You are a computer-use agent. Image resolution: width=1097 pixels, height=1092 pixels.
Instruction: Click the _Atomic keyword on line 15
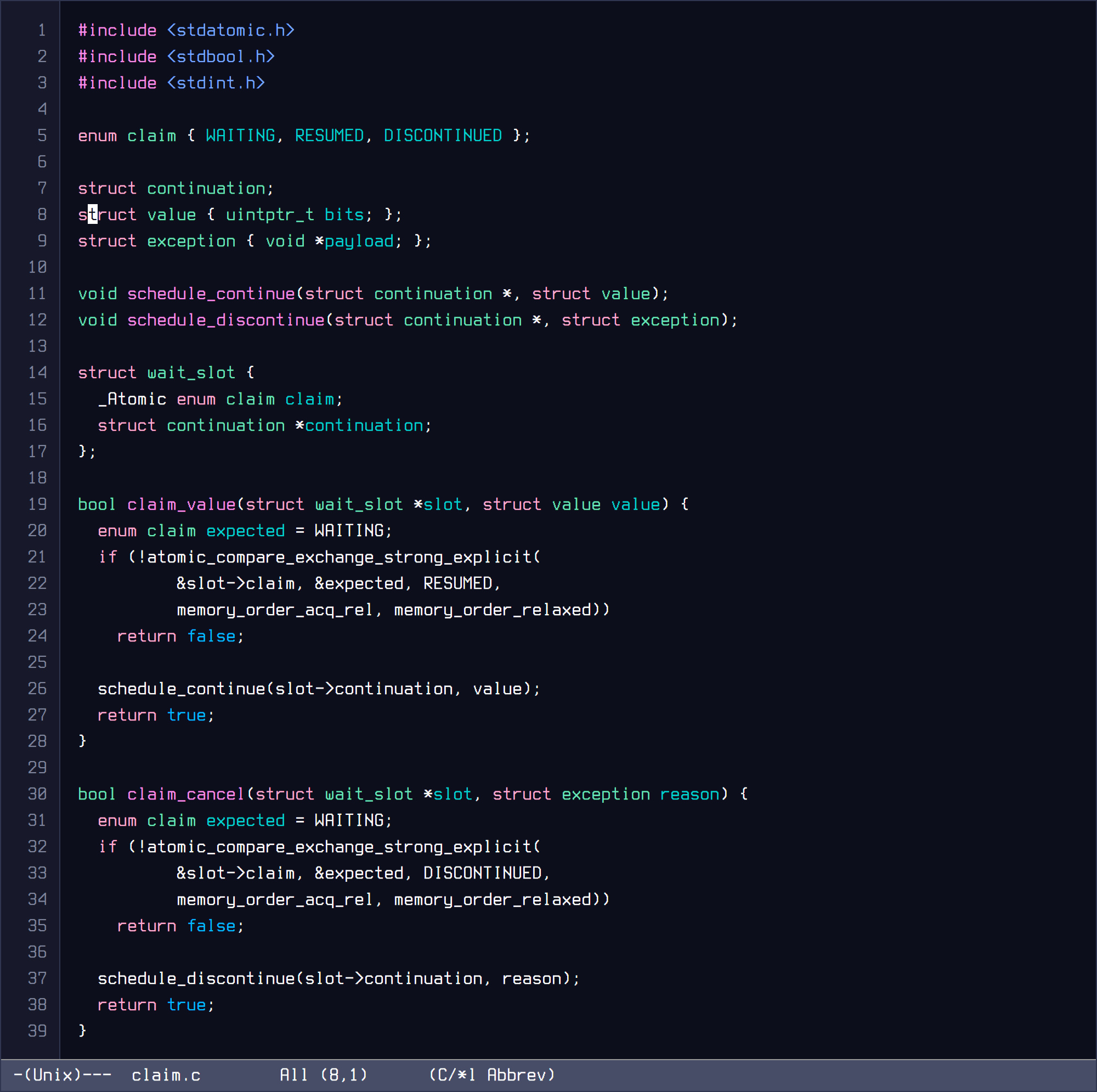coord(132,399)
